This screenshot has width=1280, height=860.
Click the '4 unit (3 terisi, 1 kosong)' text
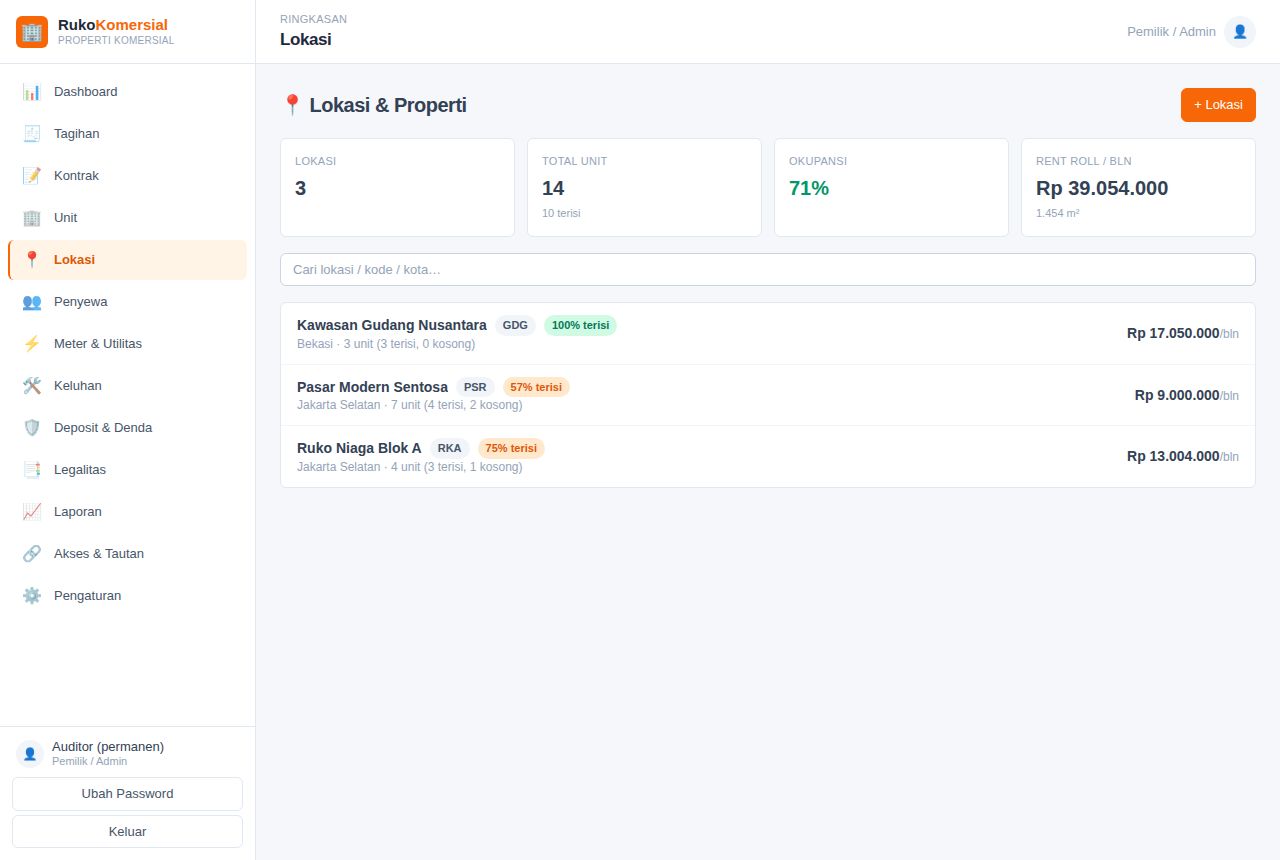(x=457, y=467)
